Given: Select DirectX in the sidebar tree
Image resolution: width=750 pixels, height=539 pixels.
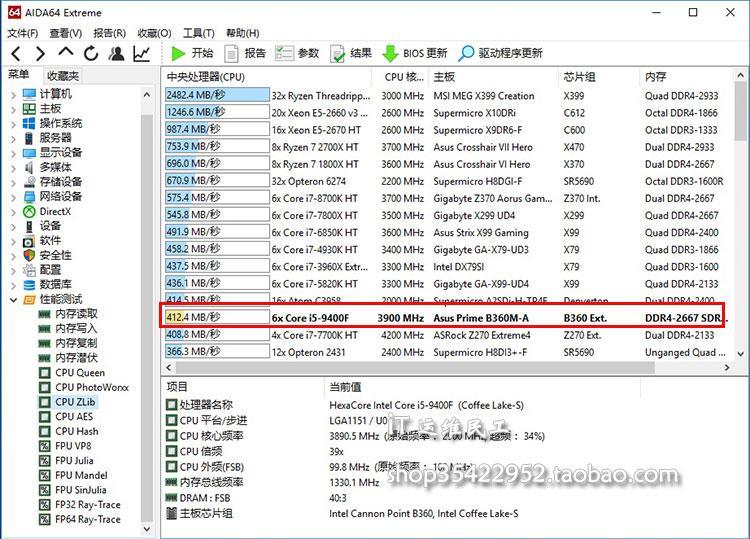Looking at the screenshot, I should (54, 211).
